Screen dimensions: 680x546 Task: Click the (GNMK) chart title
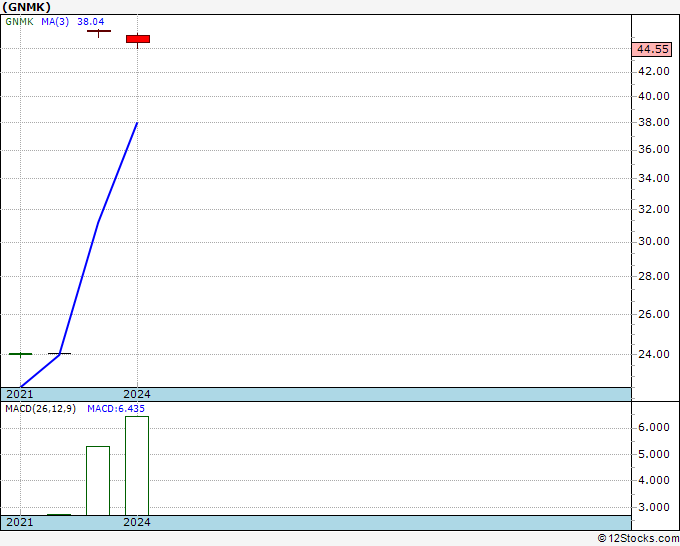(27, 7)
